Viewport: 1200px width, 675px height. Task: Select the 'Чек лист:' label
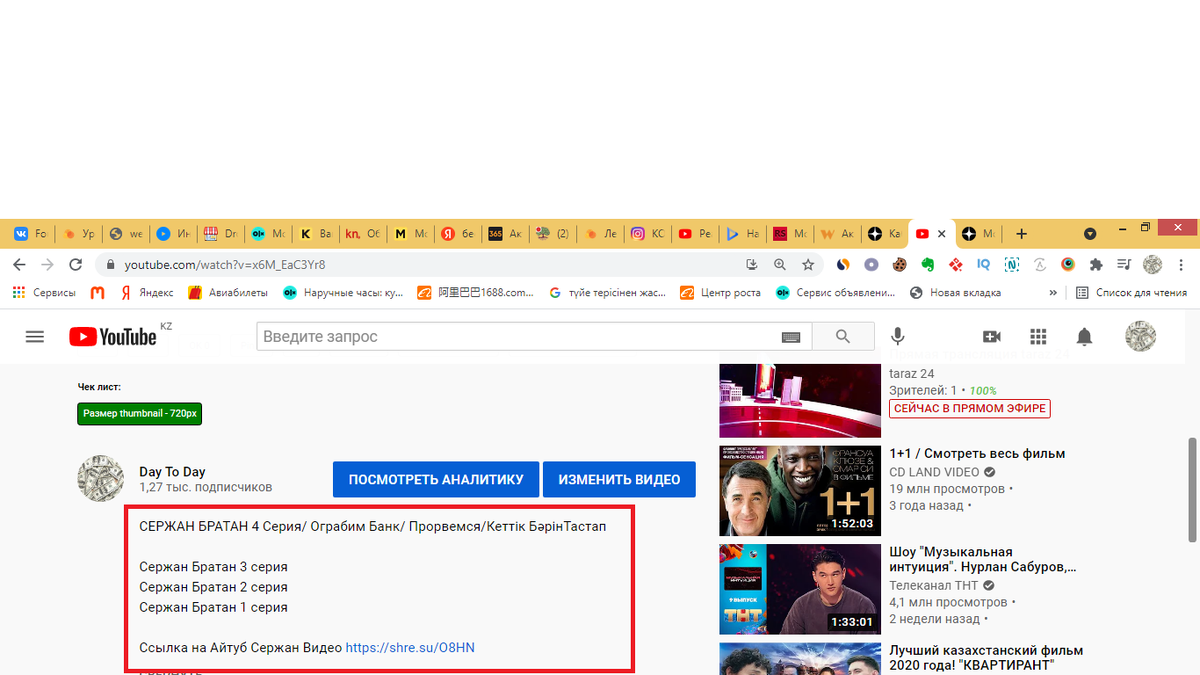(x=99, y=386)
